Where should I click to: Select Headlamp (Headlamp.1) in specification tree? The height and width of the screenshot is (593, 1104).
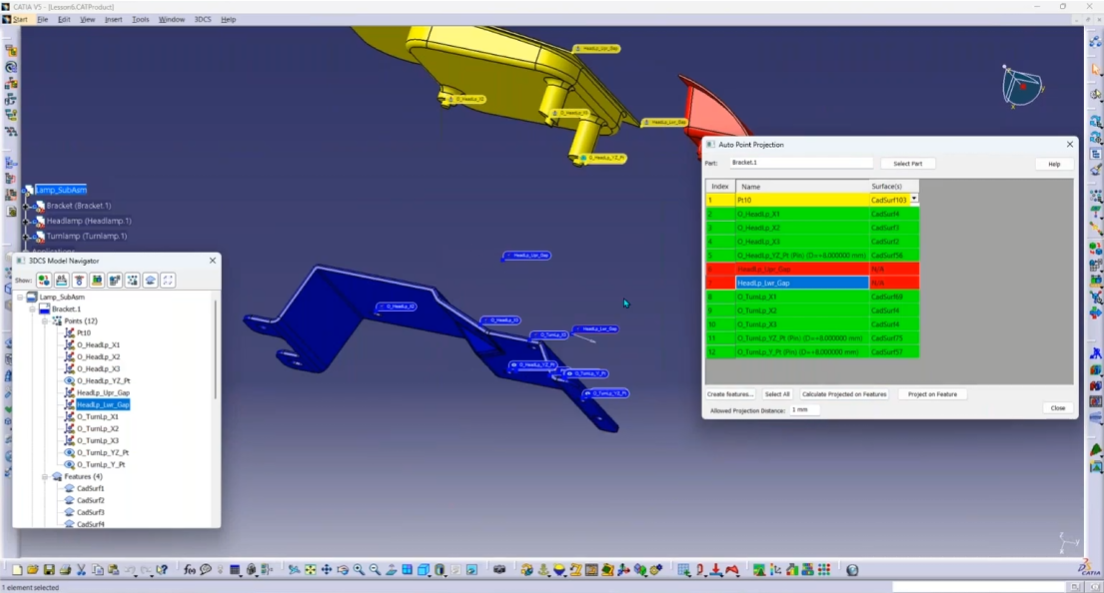click(88, 220)
